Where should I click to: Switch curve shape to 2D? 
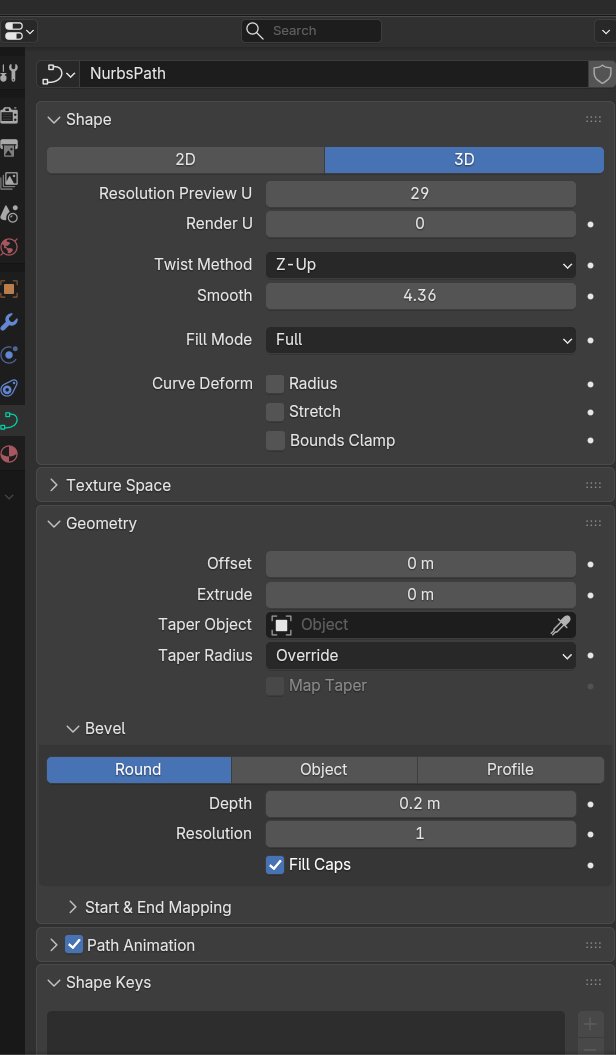point(186,160)
